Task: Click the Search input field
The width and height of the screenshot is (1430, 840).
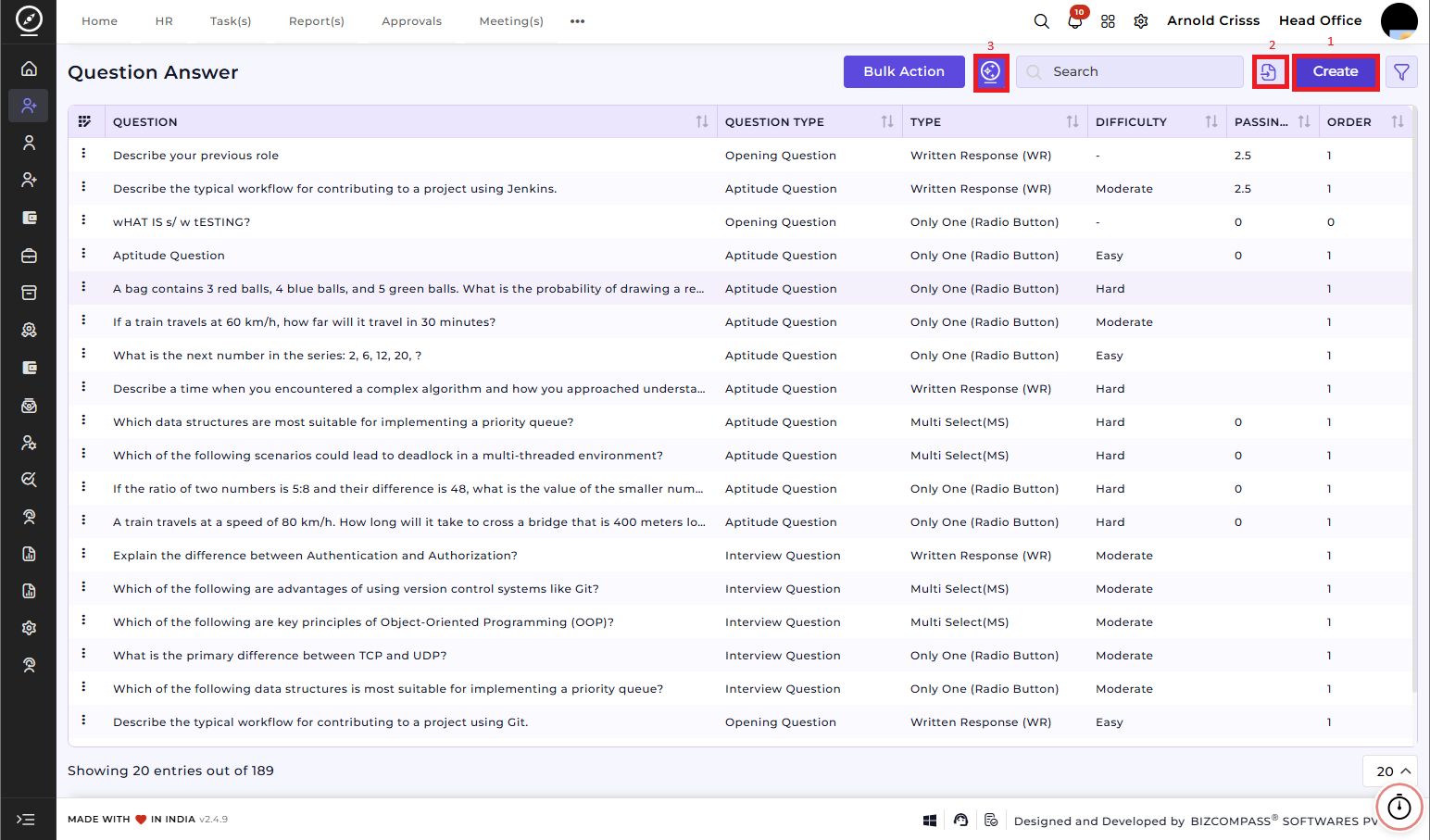Action: coord(1130,71)
